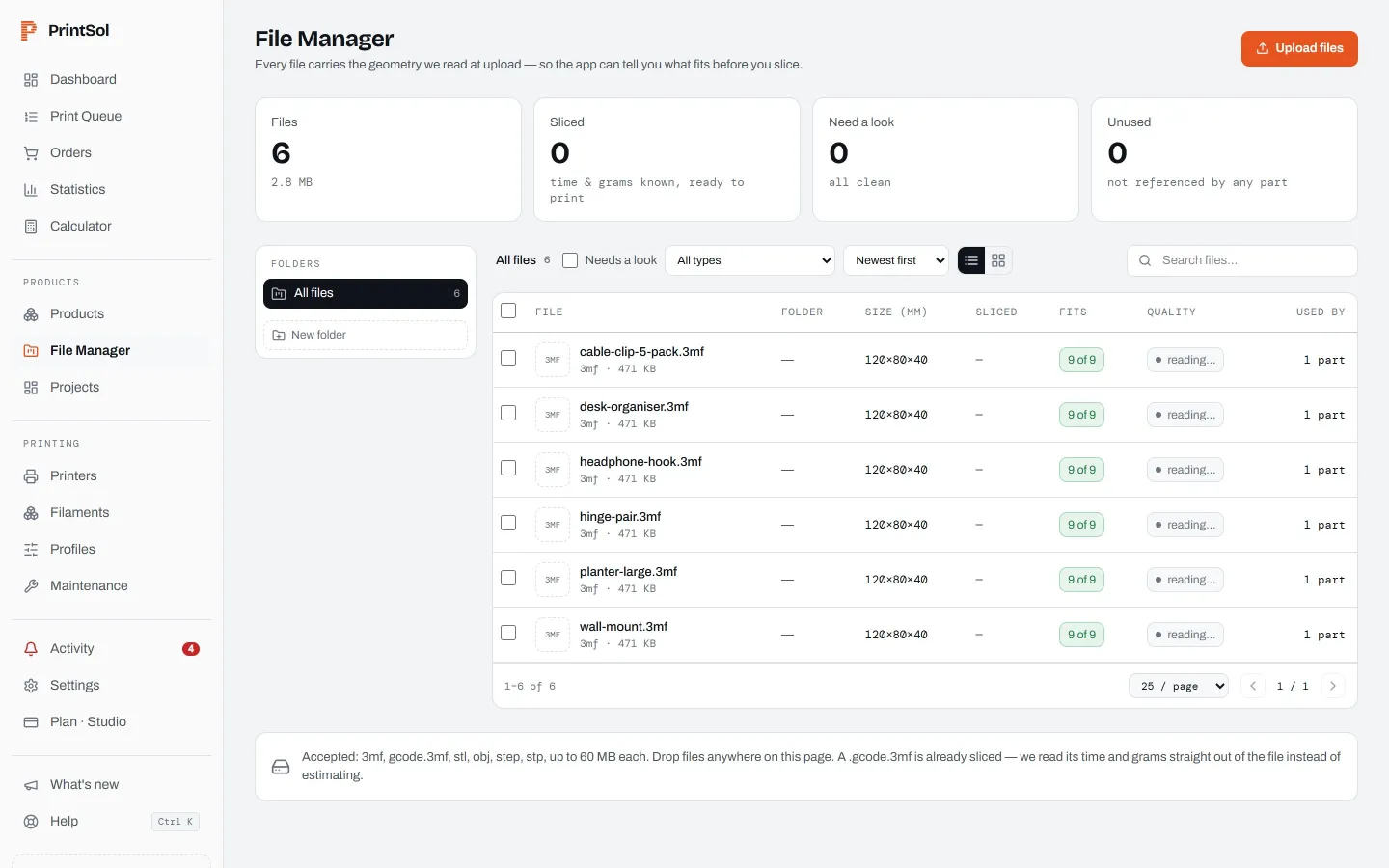Open Profiles page in sidebar
Image resolution: width=1389 pixels, height=868 pixels.
(111, 550)
